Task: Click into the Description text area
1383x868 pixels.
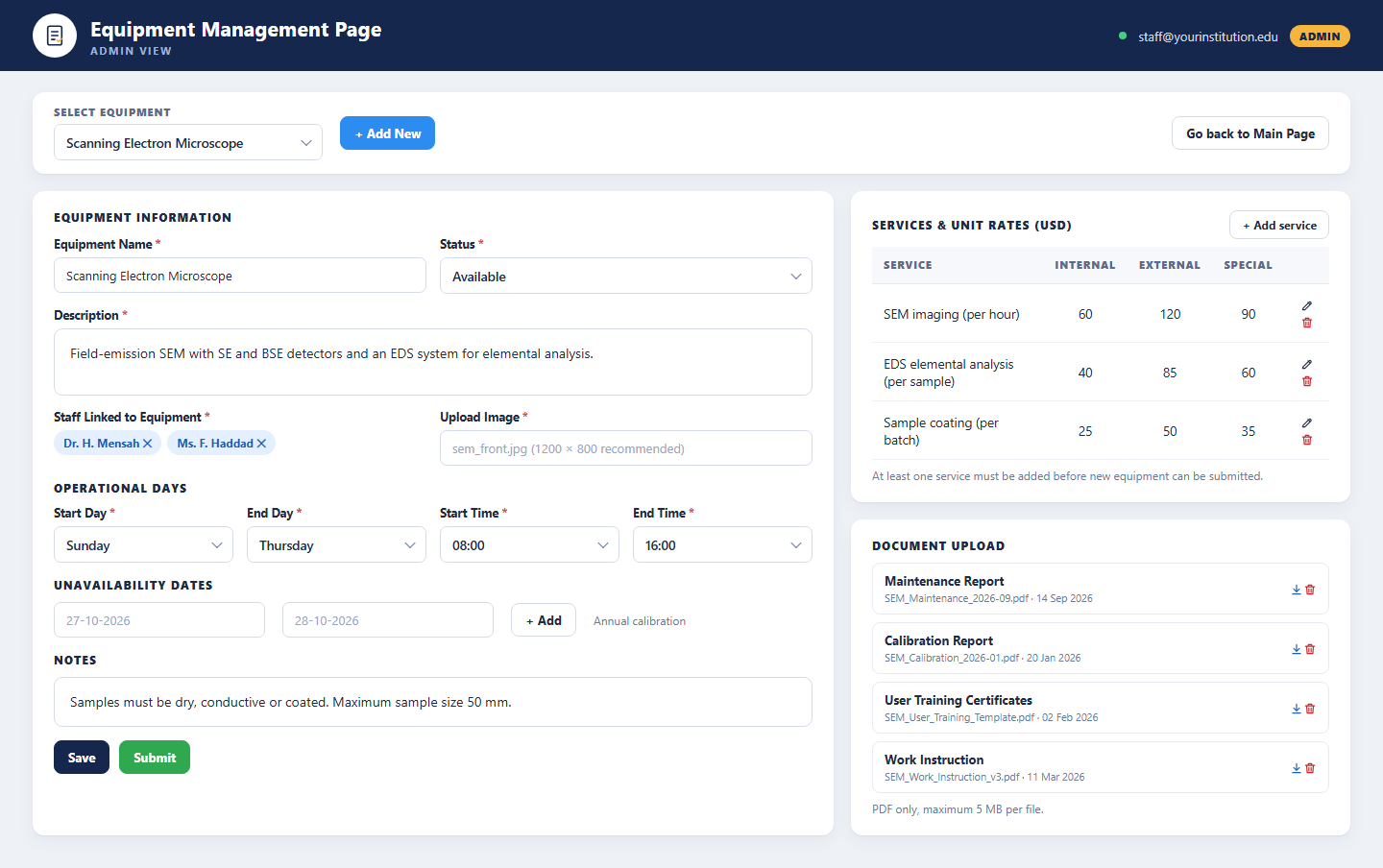Action: click(x=433, y=362)
